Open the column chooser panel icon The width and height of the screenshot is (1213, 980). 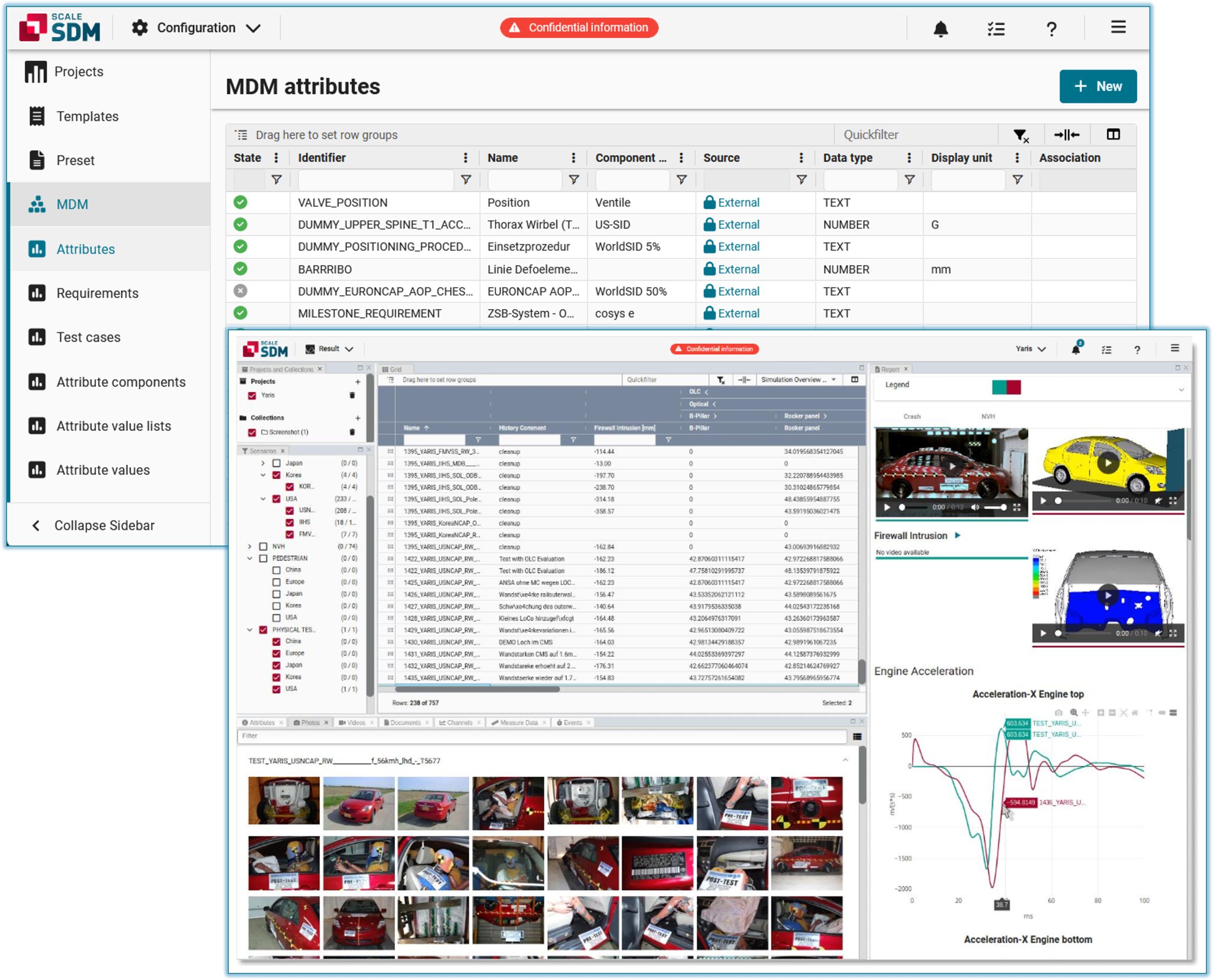point(1113,135)
